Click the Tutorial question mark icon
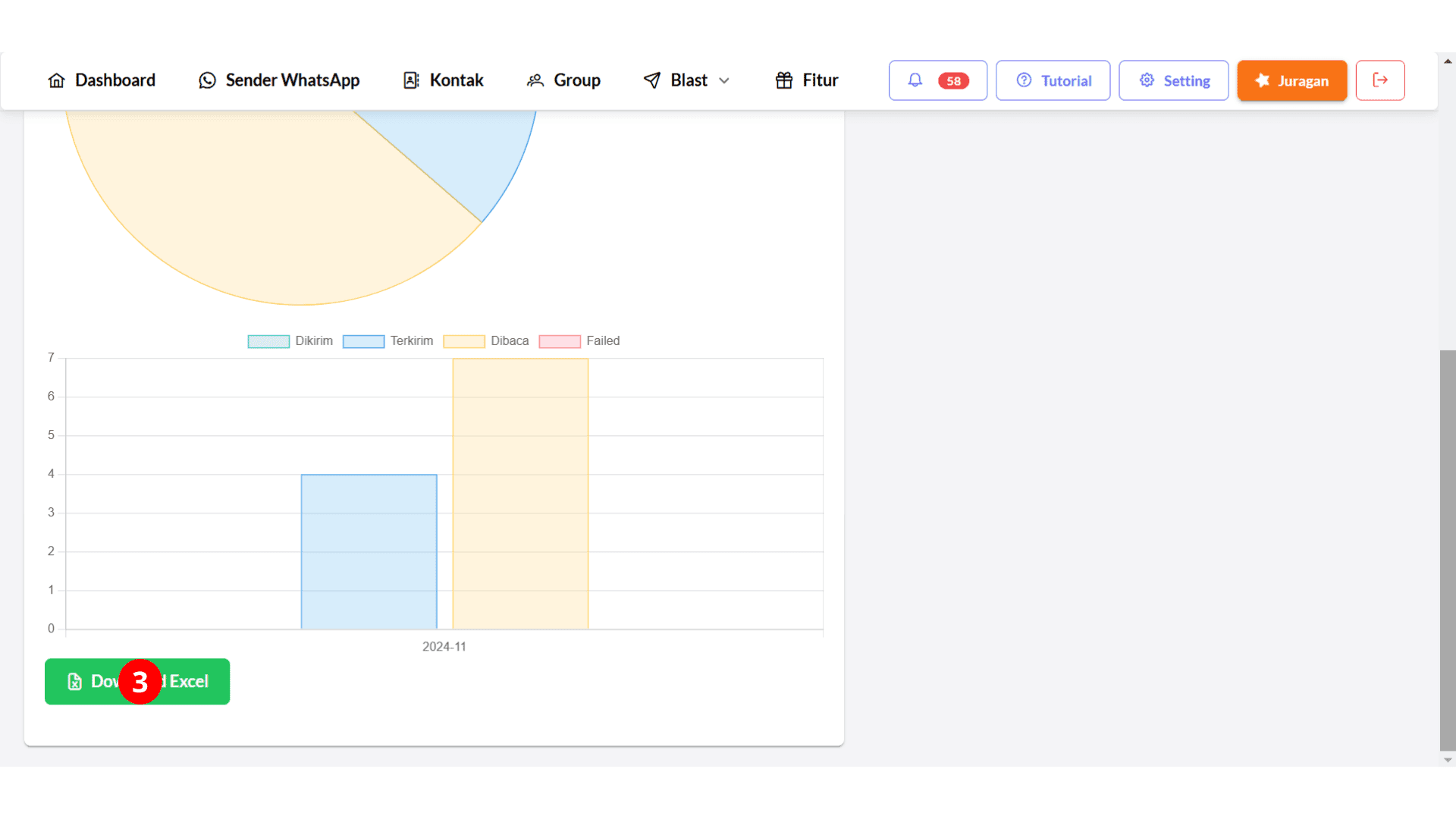 point(1024,80)
